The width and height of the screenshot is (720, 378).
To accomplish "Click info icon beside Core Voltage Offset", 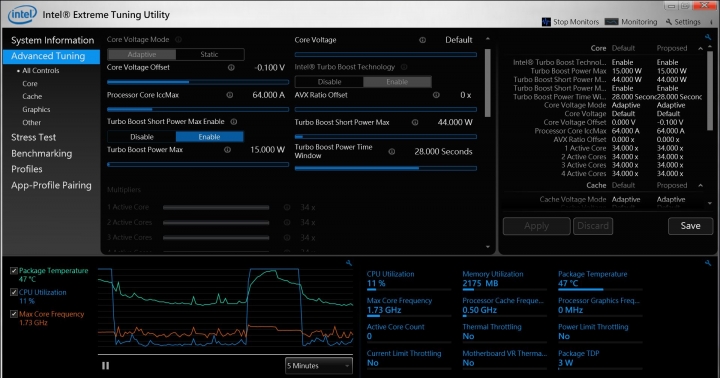I will pos(231,68).
